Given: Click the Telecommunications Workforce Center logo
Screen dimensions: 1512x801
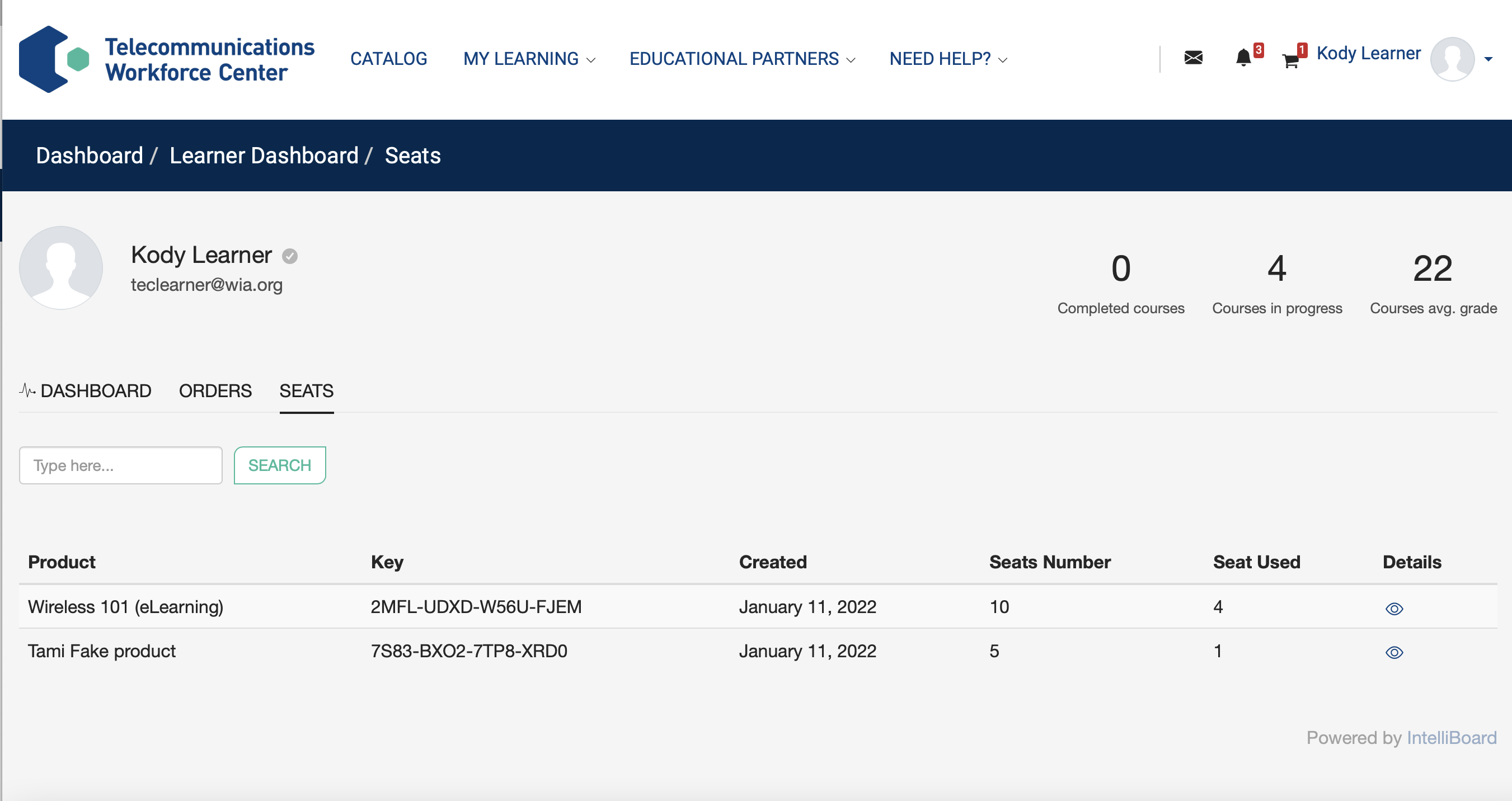Looking at the screenshot, I should point(166,59).
